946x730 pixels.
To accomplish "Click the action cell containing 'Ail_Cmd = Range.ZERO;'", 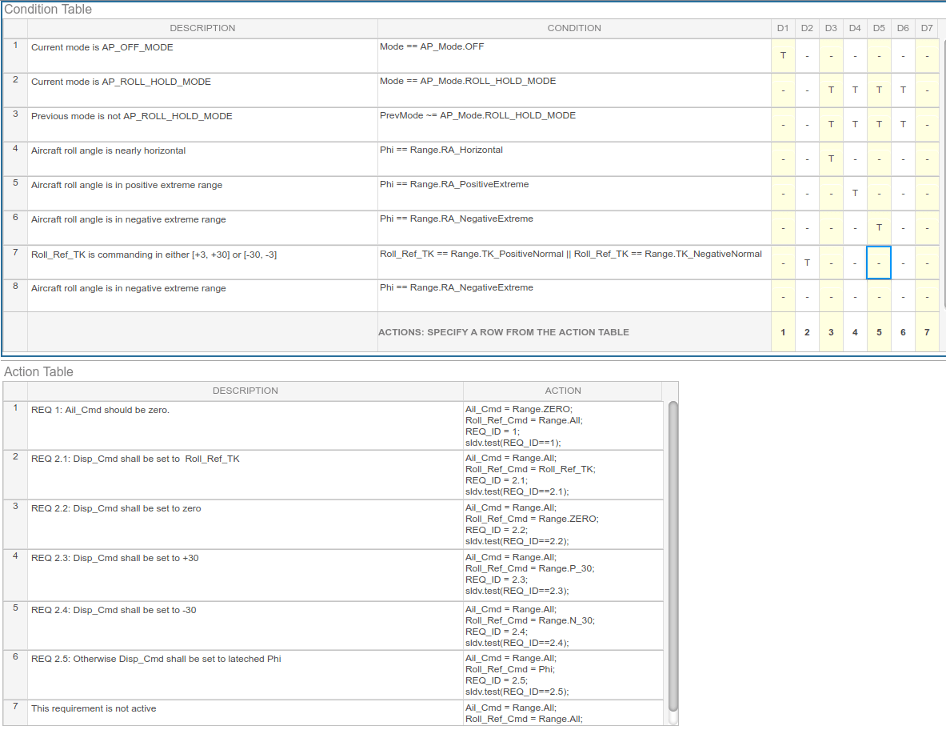I will (563, 425).
